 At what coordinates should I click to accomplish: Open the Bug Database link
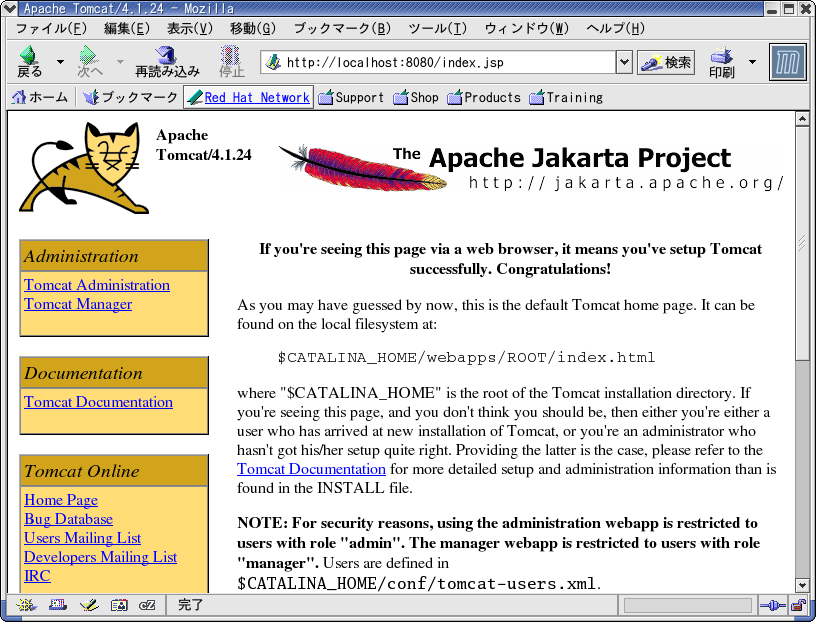68,519
